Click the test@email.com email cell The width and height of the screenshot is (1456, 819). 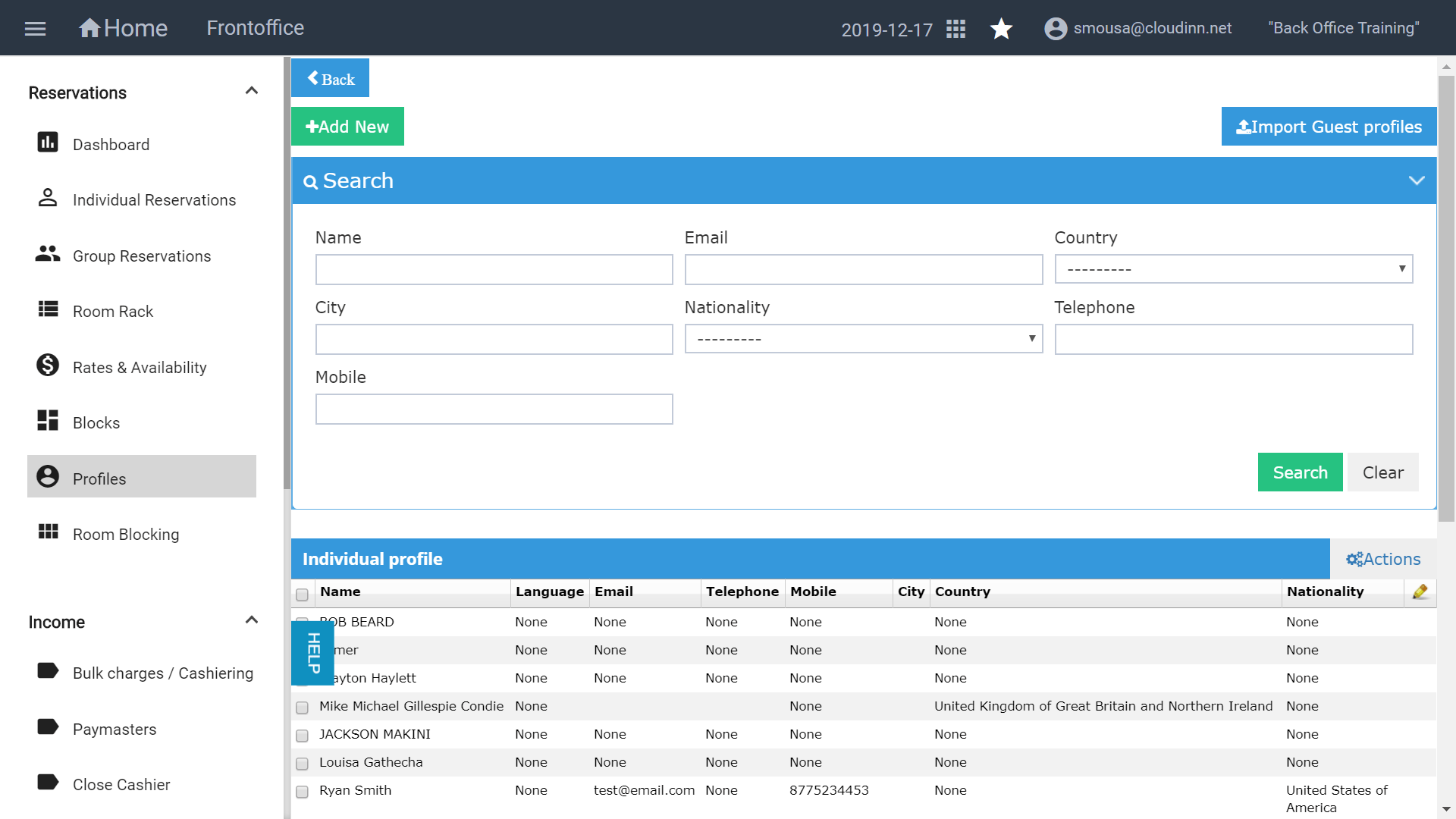click(x=644, y=790)
